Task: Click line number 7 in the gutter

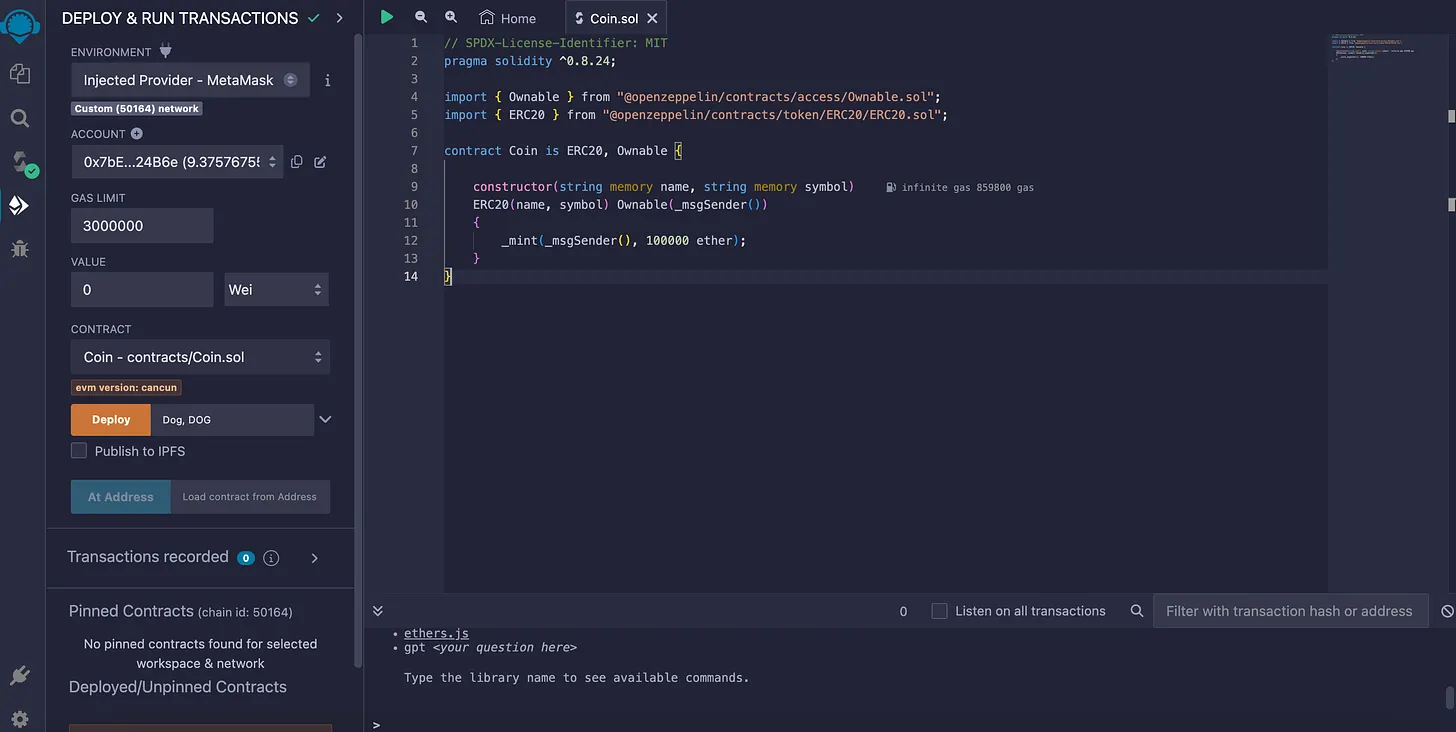Action: [x=414, y=151]
